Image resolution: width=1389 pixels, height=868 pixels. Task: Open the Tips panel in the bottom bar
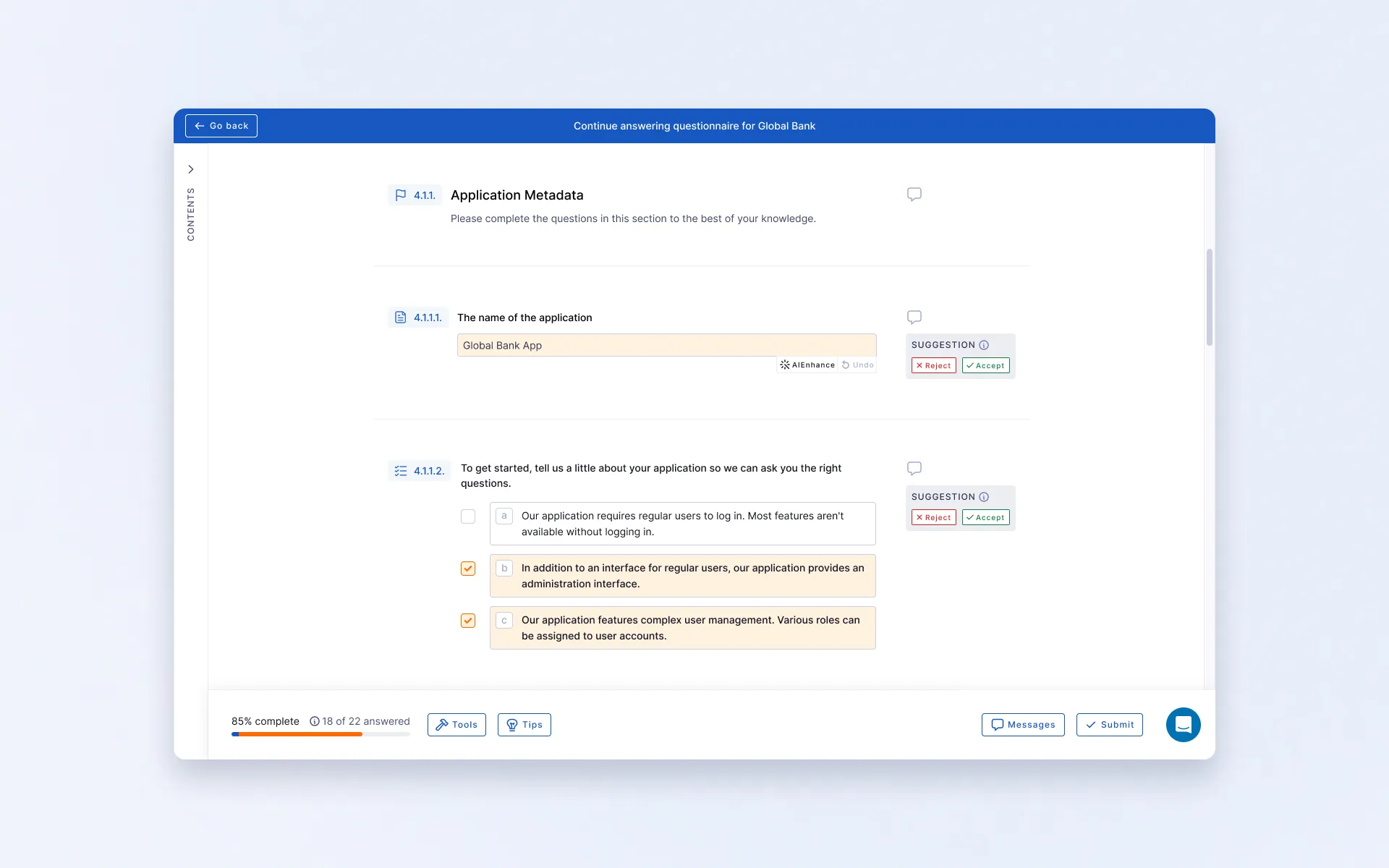click(524, 725)
